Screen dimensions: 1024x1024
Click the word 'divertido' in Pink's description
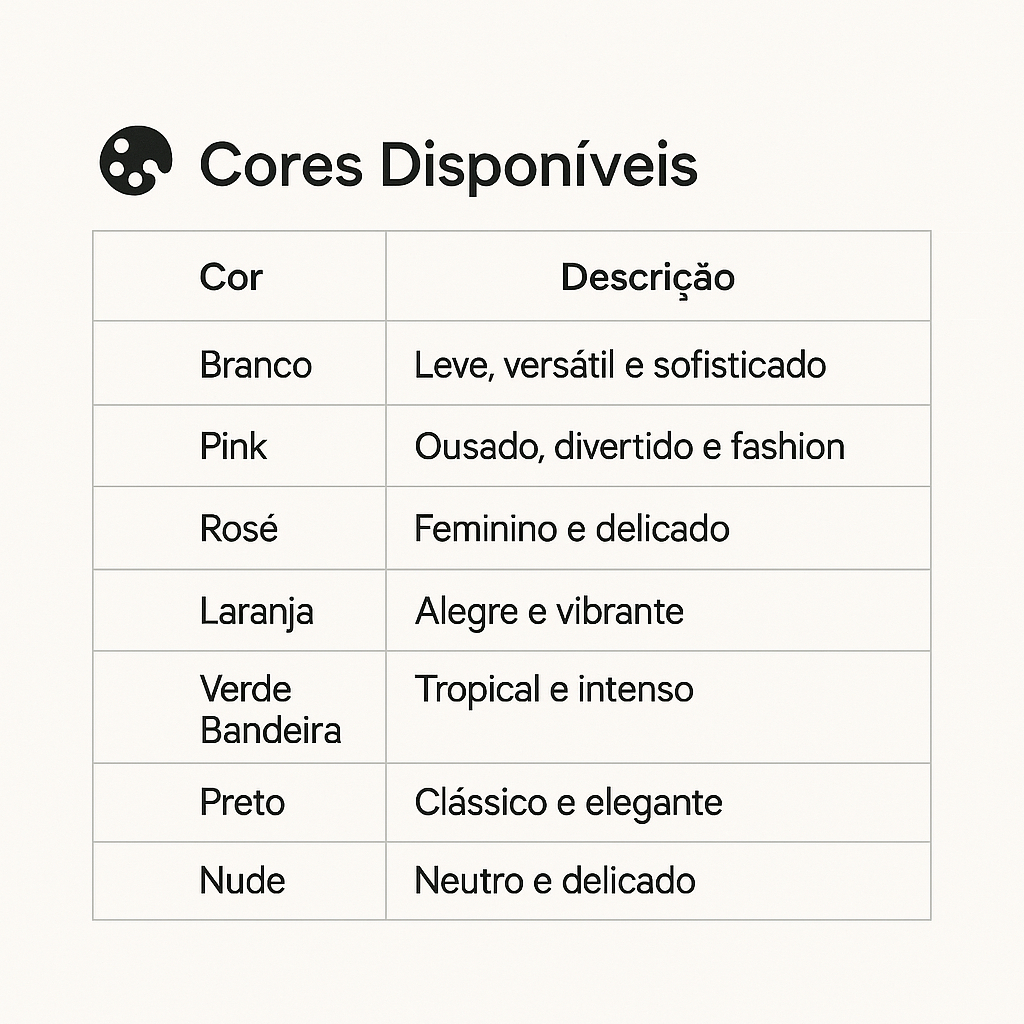(617, 446)
